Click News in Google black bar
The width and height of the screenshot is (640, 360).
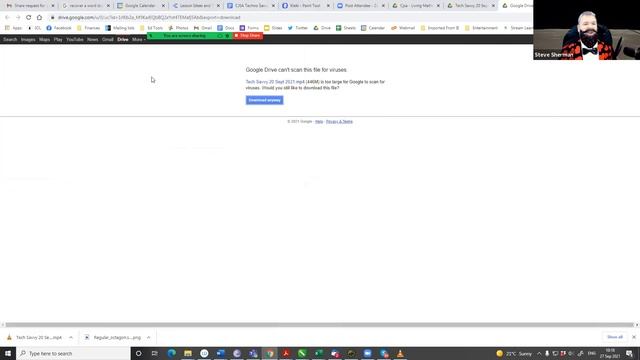93,40
